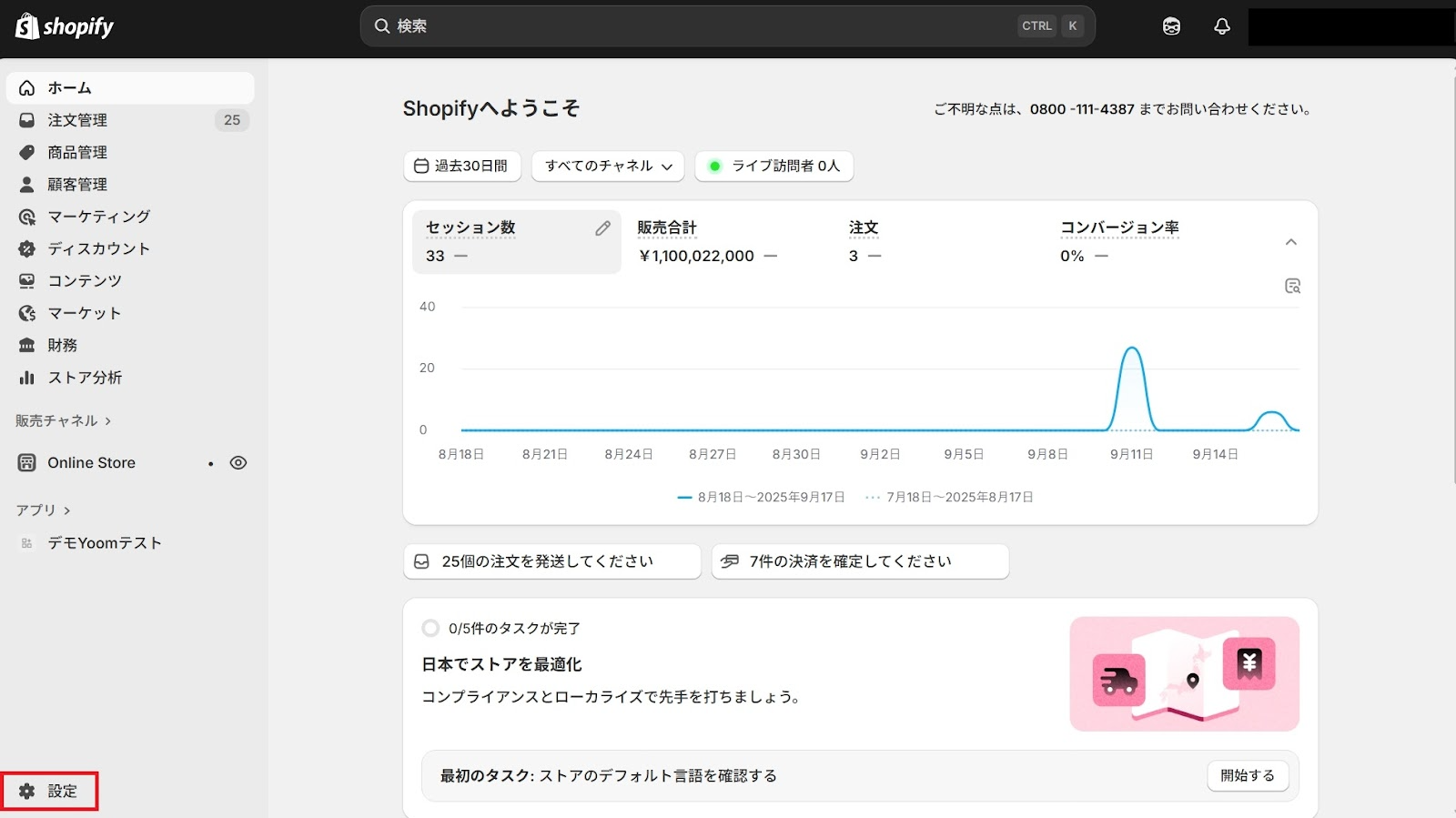The height and width of the screenshot is (818, 1456).
Task: Click the calendar icon in 過去30日間
Action: (421, 167)
